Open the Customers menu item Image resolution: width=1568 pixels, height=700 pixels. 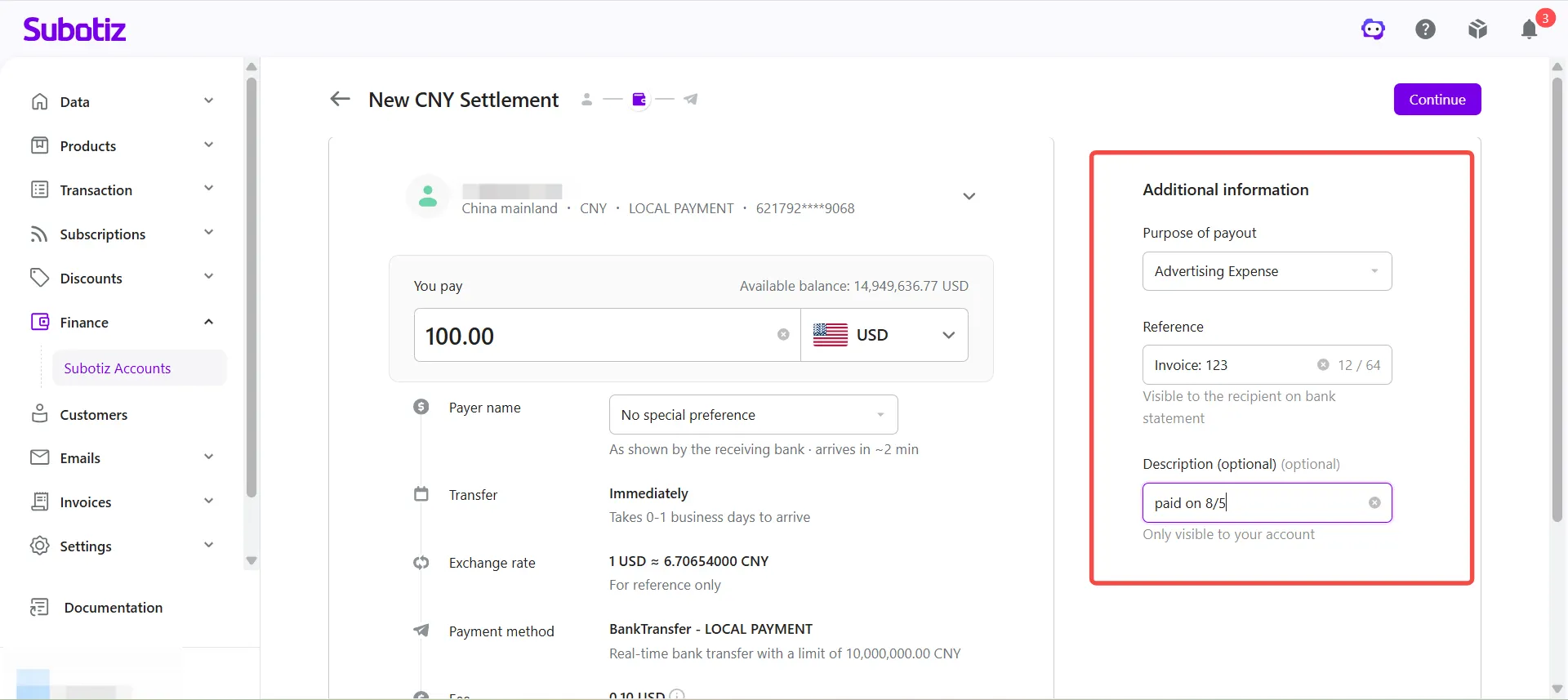coord(94,415)
